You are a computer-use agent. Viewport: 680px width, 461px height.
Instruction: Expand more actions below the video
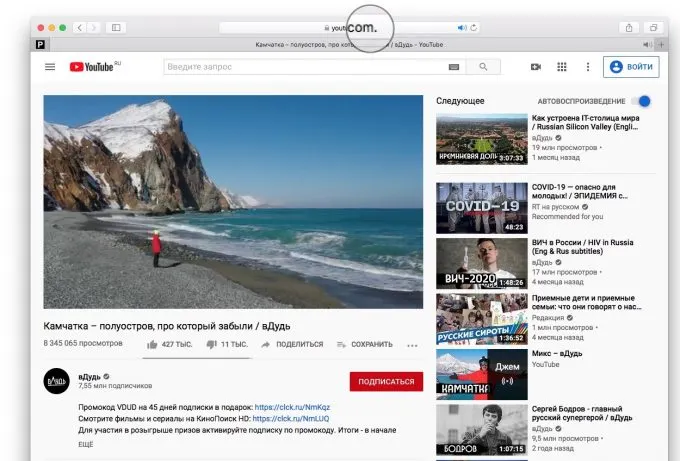point(412,345)
